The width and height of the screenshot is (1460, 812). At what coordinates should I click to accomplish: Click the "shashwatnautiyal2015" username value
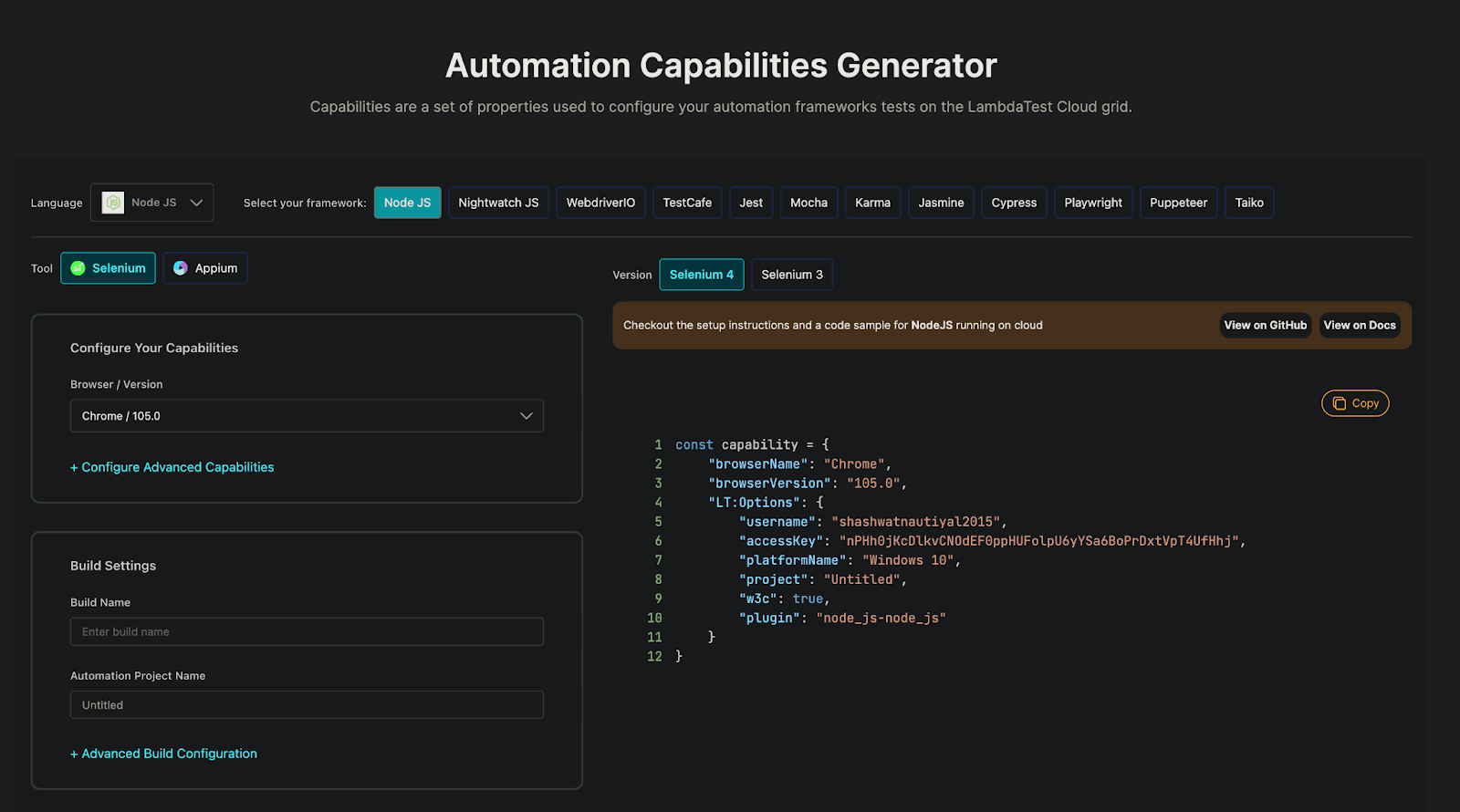click(915, 522)
